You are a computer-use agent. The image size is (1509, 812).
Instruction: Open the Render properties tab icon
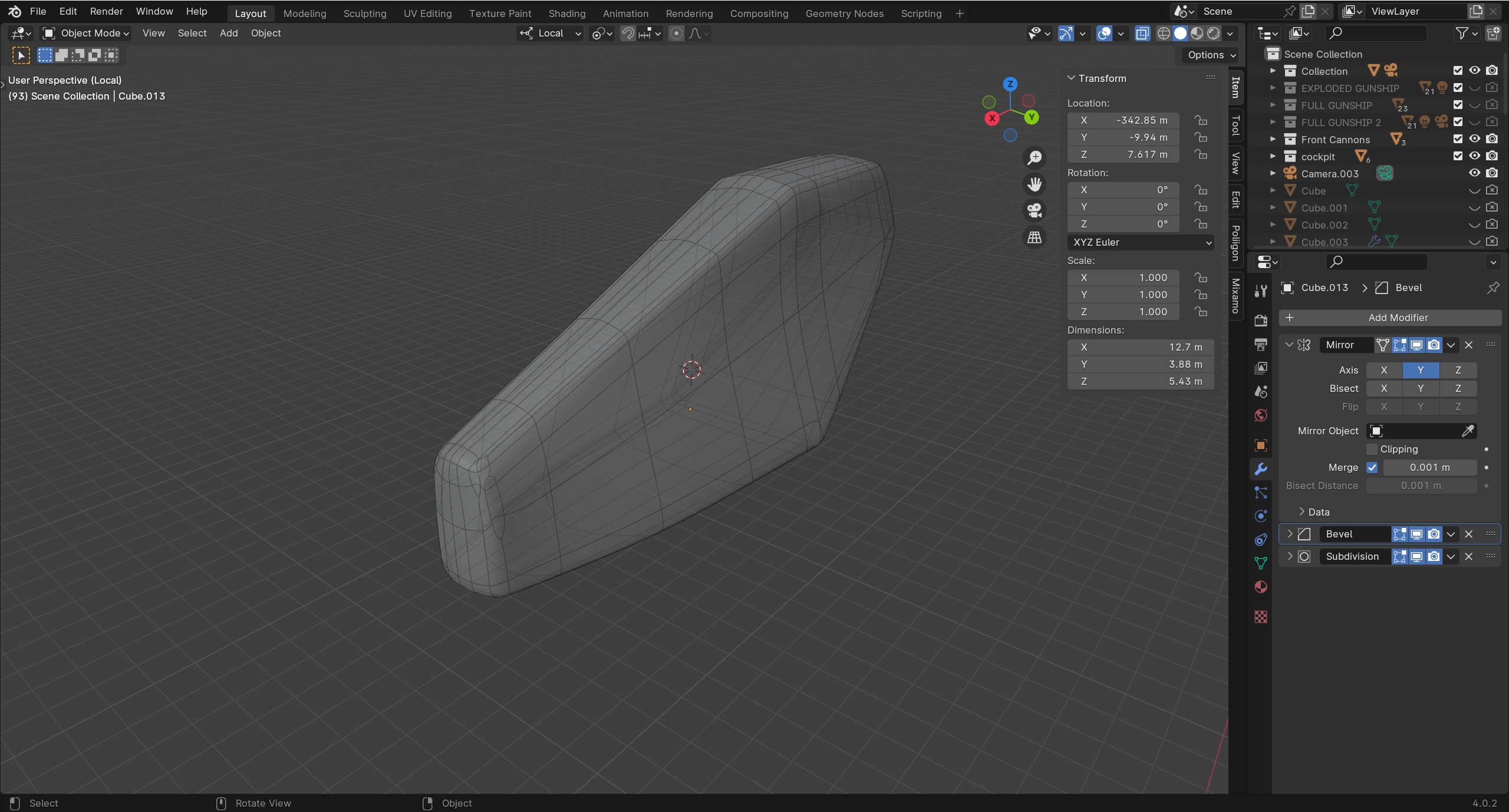point(1261,321)
